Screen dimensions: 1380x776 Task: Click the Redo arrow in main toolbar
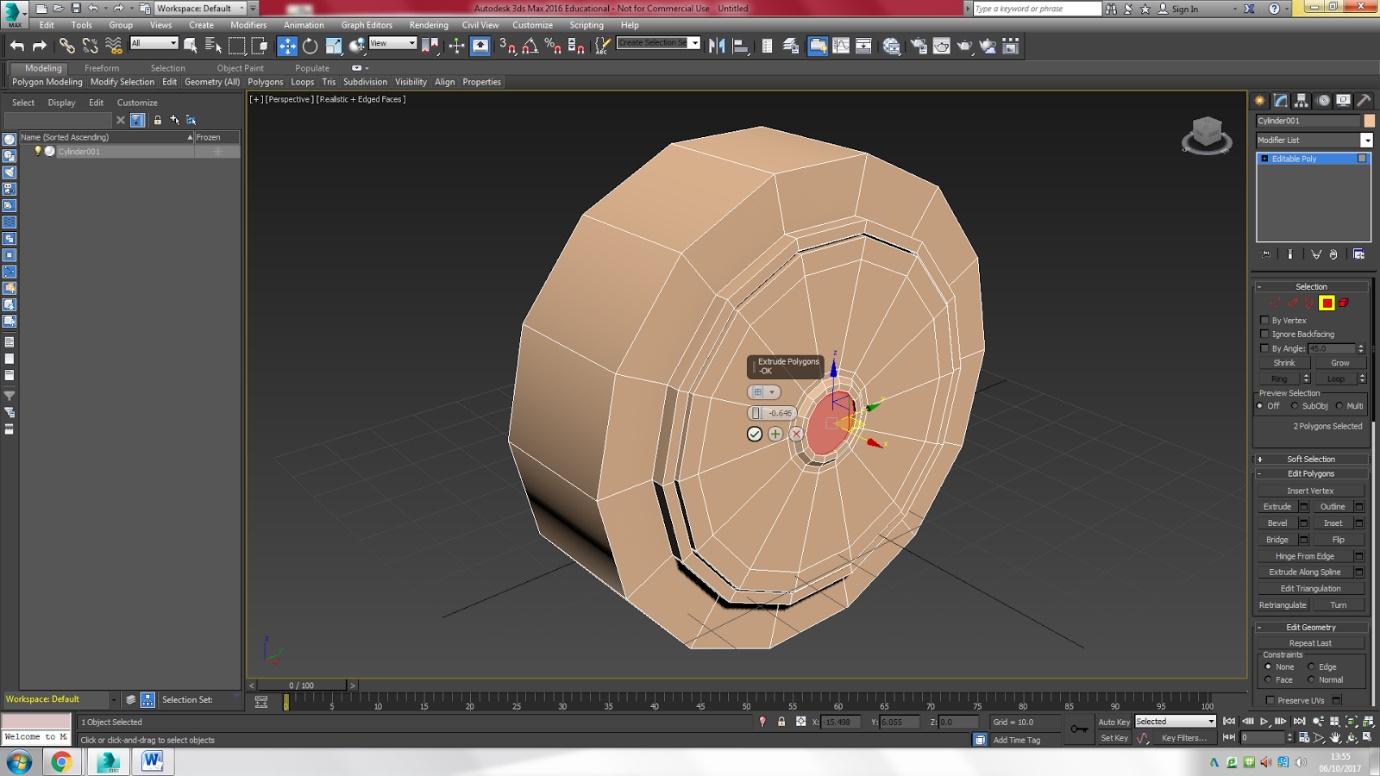(x=40, y=46)
